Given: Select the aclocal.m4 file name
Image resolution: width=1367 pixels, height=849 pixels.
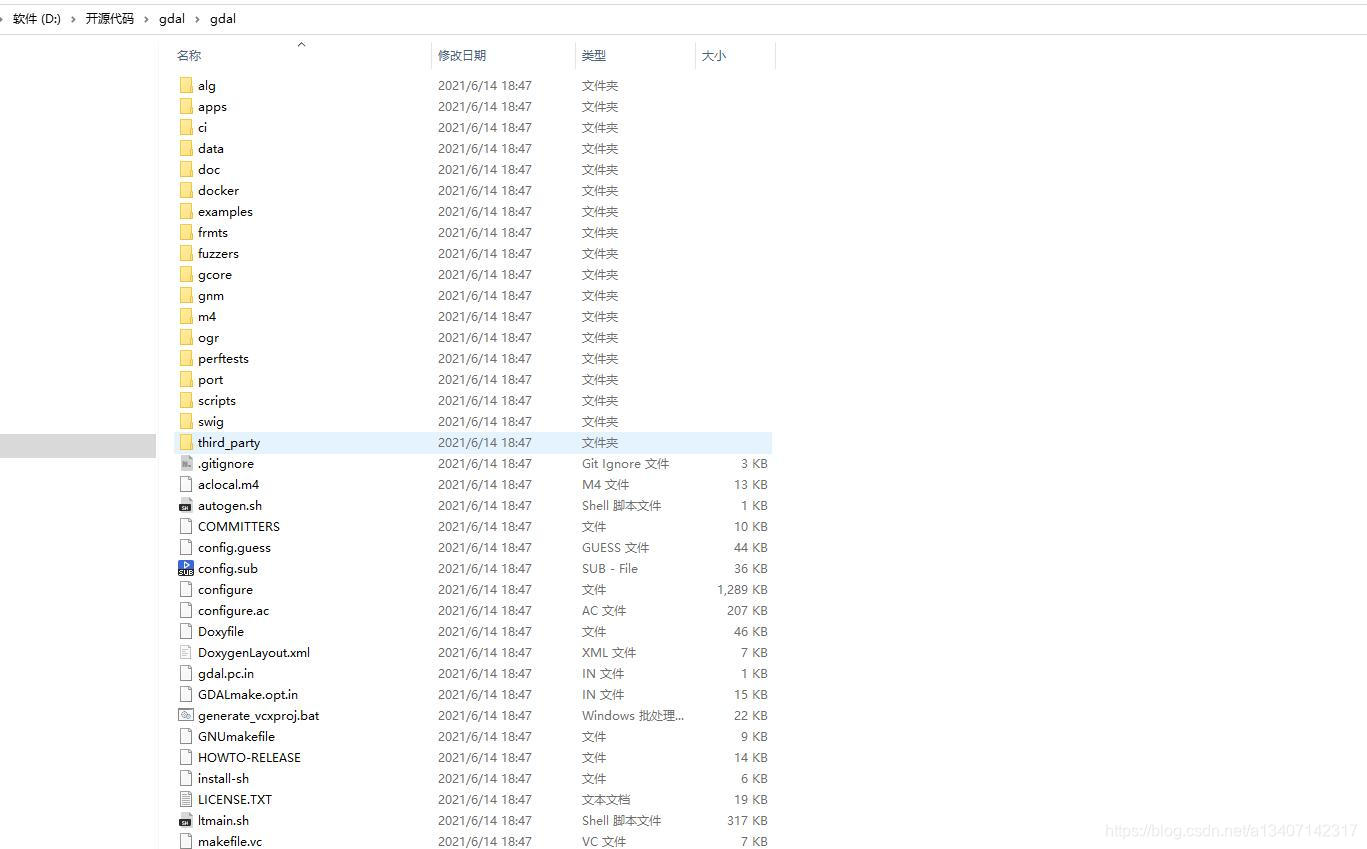Looking at the screenshot, I should click(x=228, y=485).
